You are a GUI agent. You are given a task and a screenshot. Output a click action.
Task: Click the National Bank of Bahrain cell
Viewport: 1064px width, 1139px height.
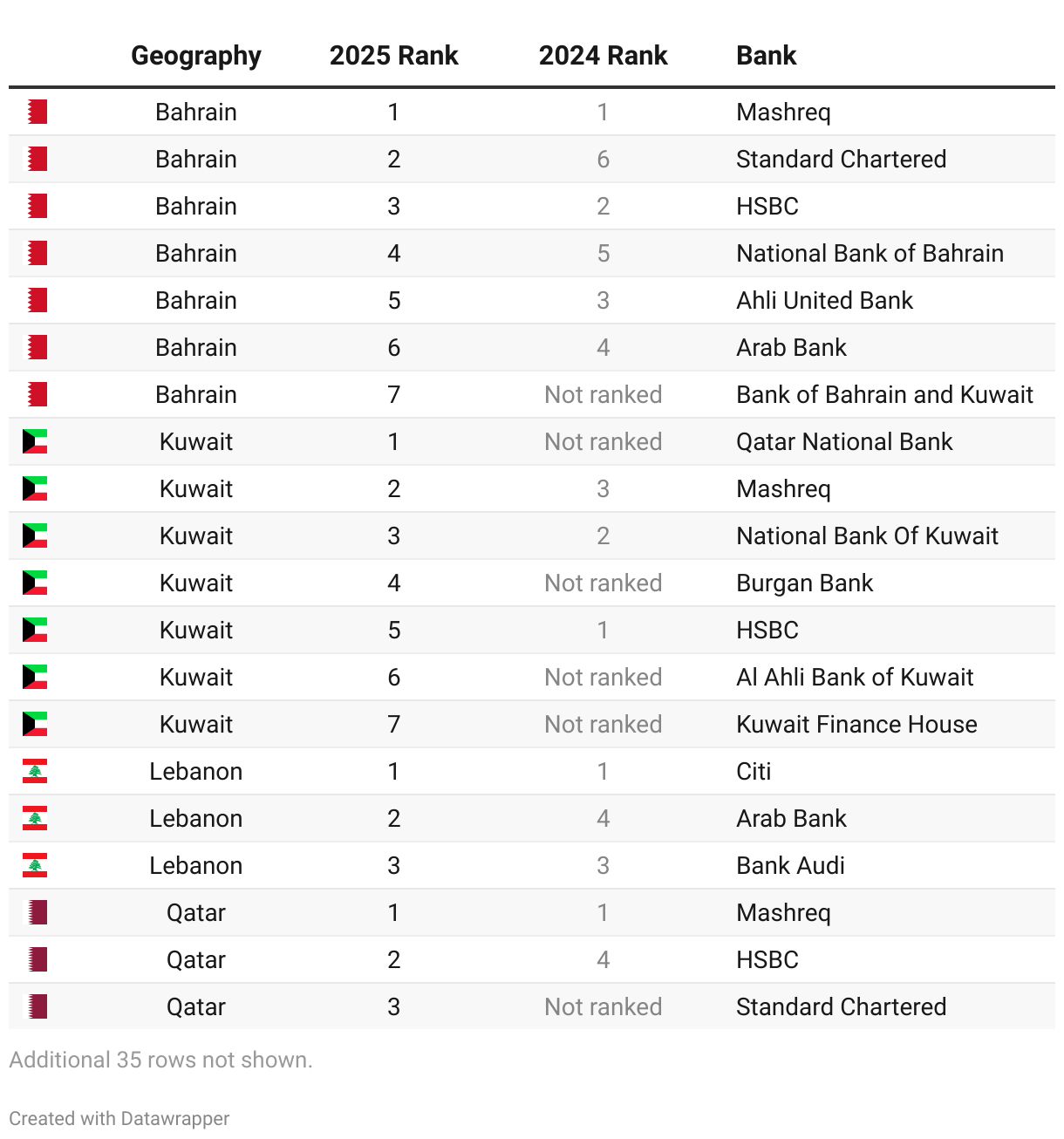point(870,253)
